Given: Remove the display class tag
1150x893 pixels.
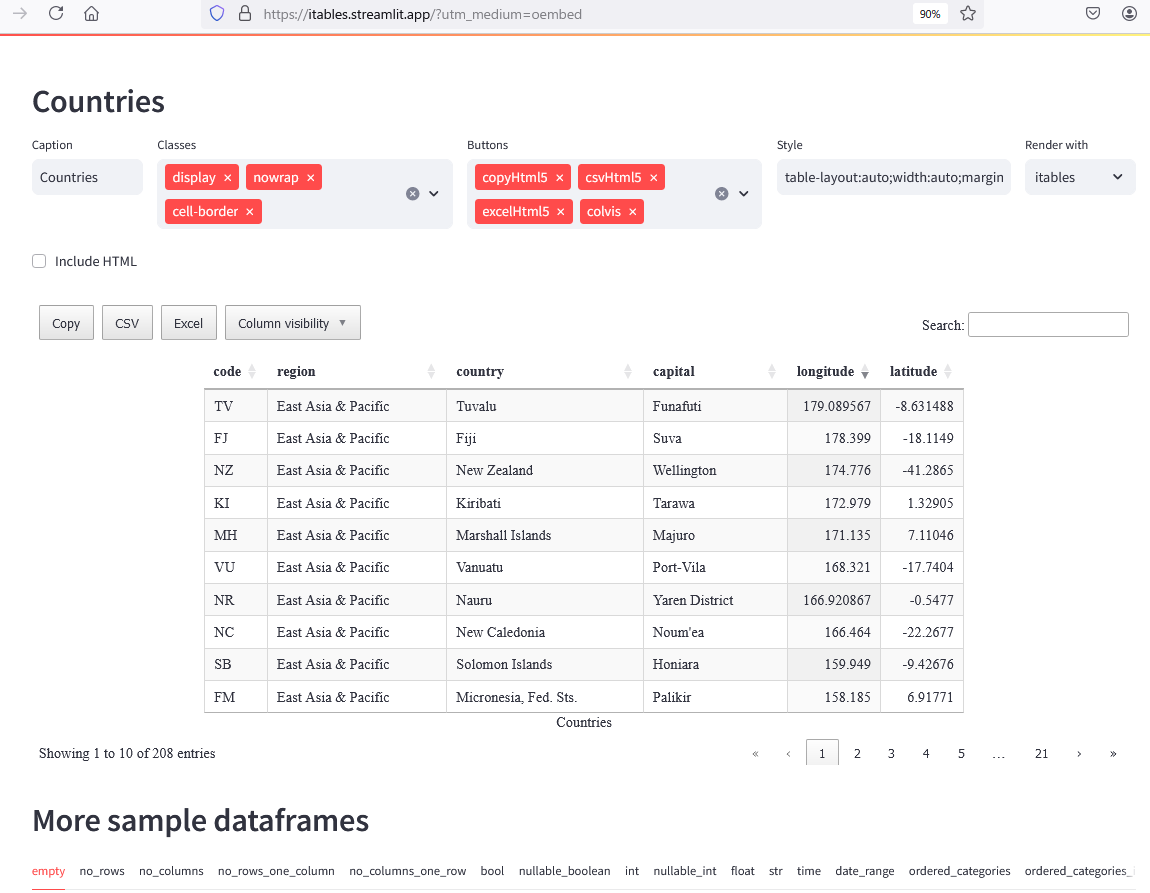Looking at the screenshot, I should point(227,177).
